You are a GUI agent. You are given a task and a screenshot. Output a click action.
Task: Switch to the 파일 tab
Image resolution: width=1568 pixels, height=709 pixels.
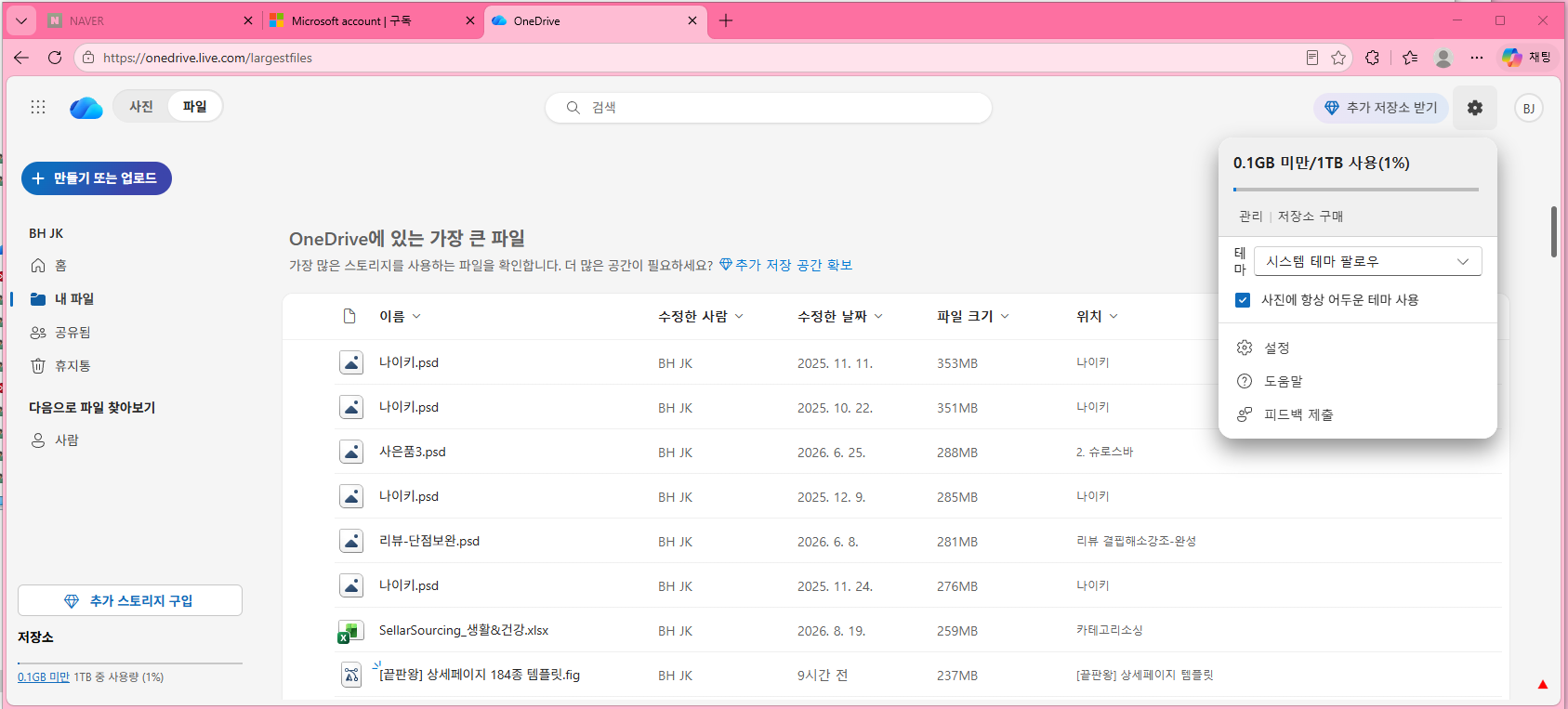pyautogui.click(x=194, y=107)
